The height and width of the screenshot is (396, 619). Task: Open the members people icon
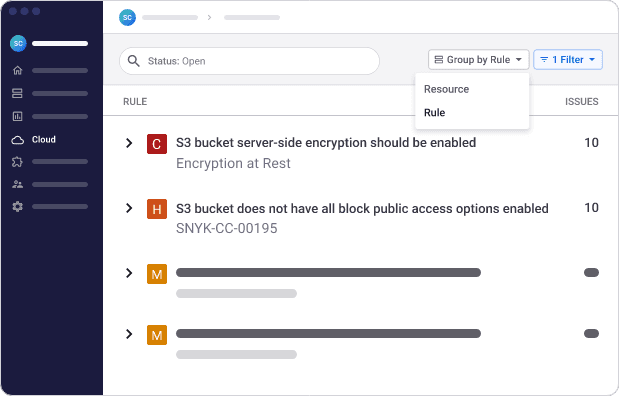click(x=17, y=184)
